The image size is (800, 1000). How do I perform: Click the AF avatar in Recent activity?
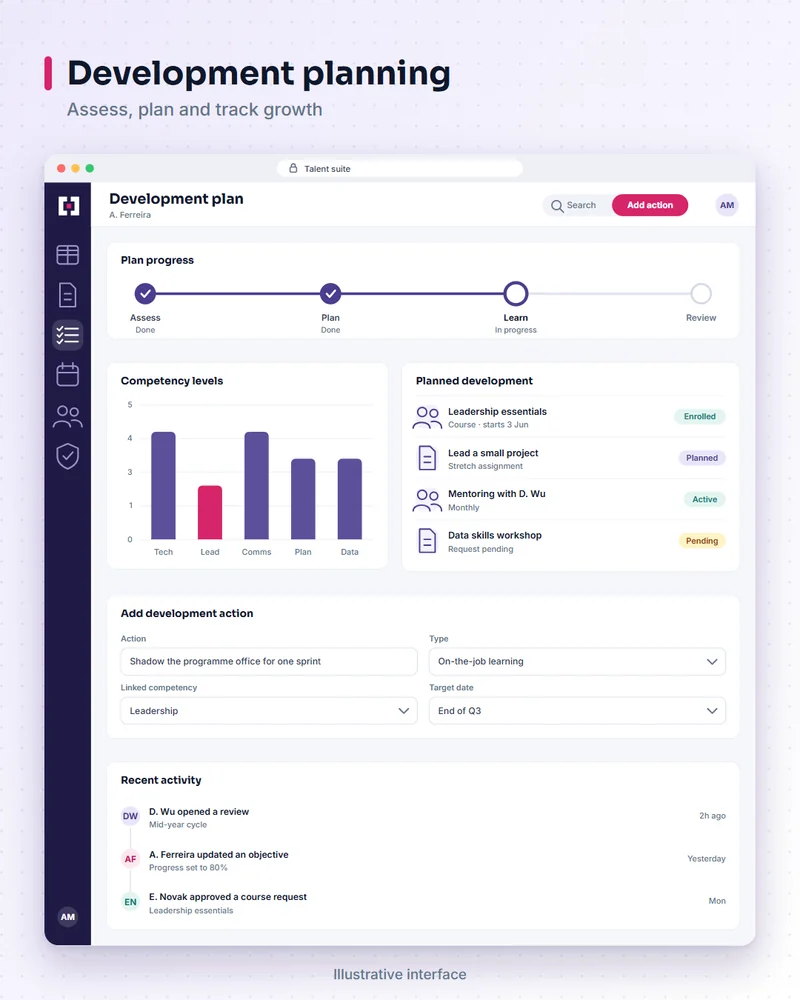point(130,859)
